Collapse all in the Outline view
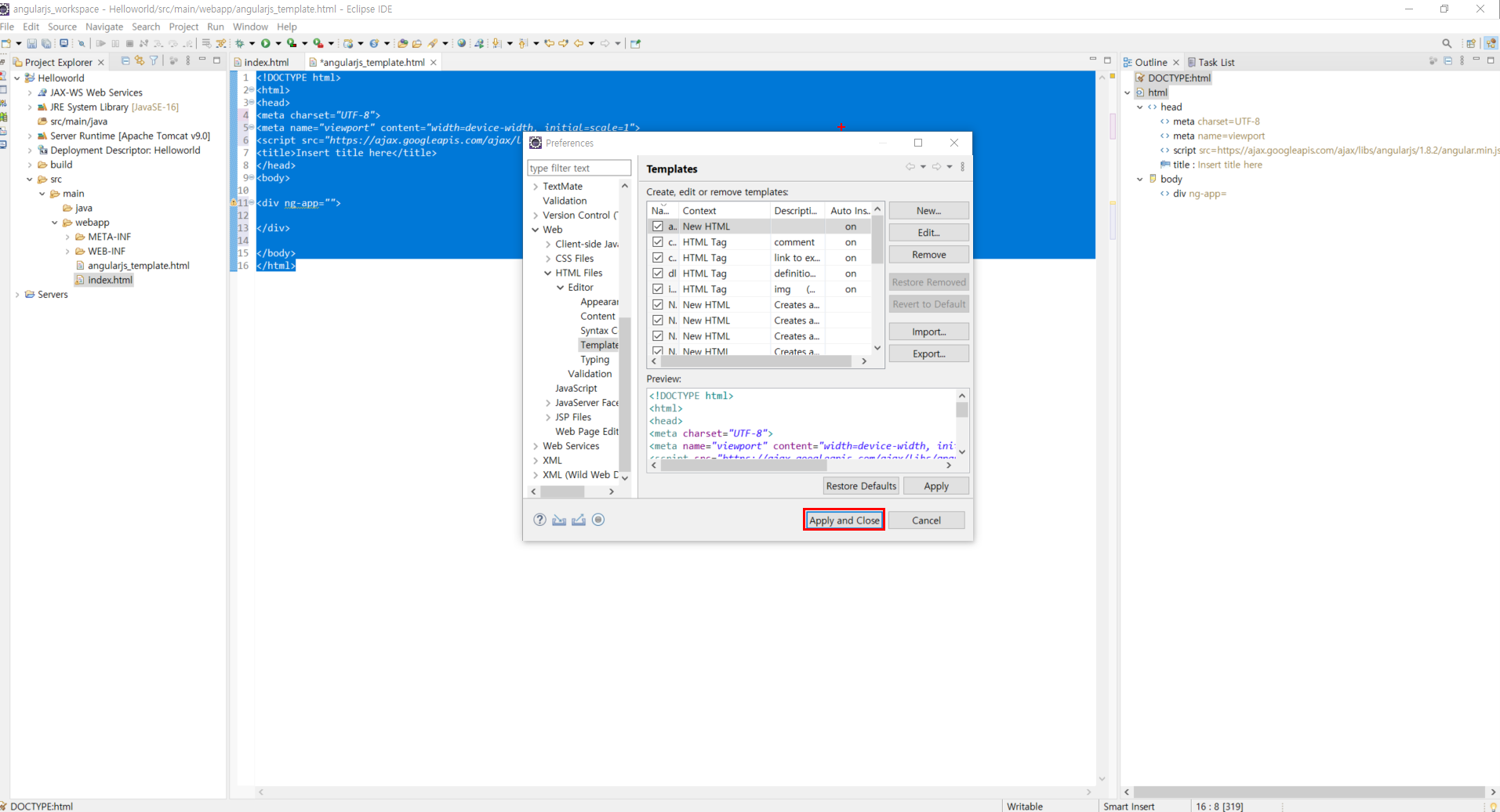Image resolution: width=1500 pixels, height=812 pixels. click(1447, 61)
